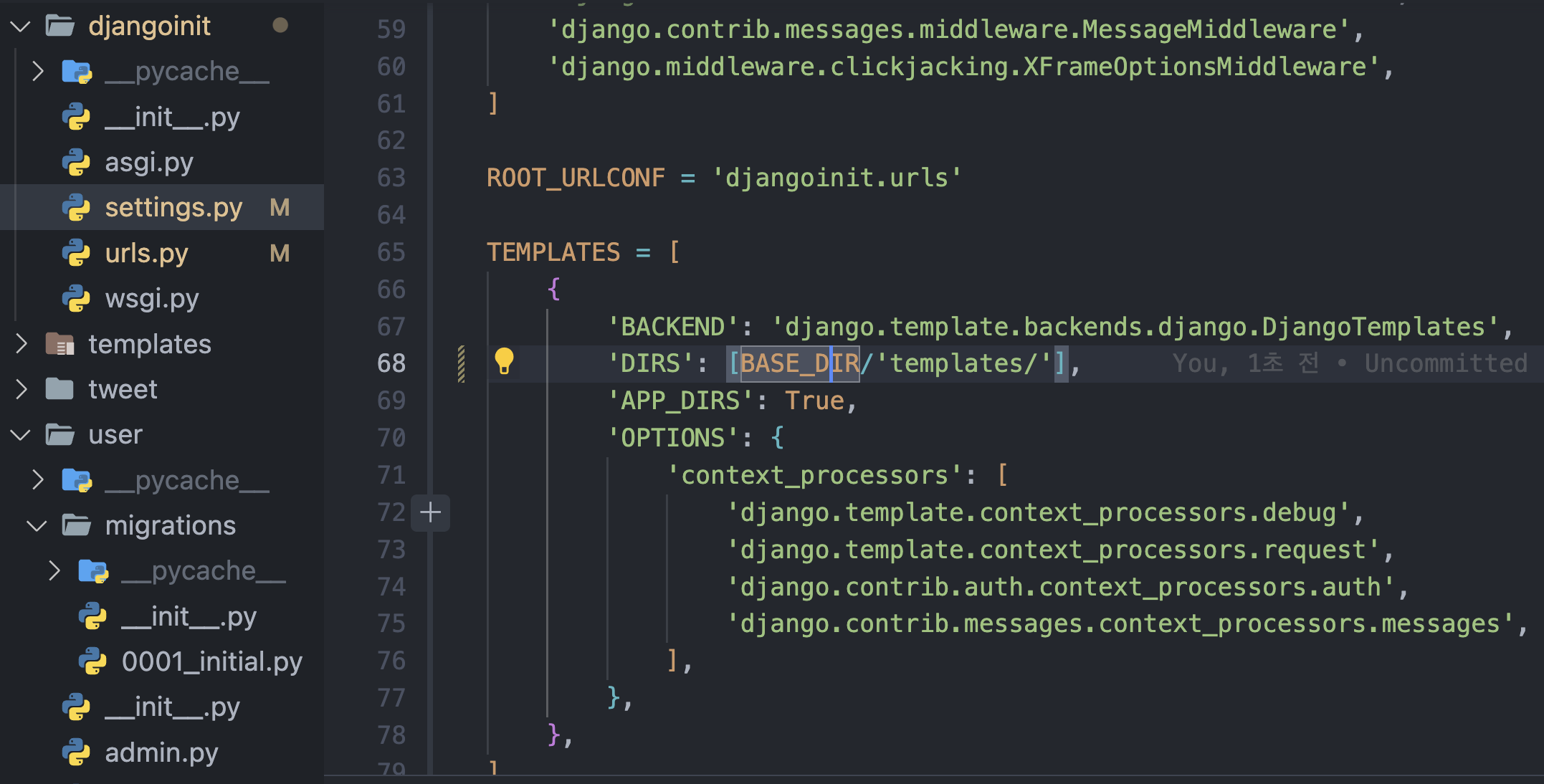Screen dimensions: 1544x784
Task: Click the modified-line gutter marker at line 68
Action: click(461, 363)
